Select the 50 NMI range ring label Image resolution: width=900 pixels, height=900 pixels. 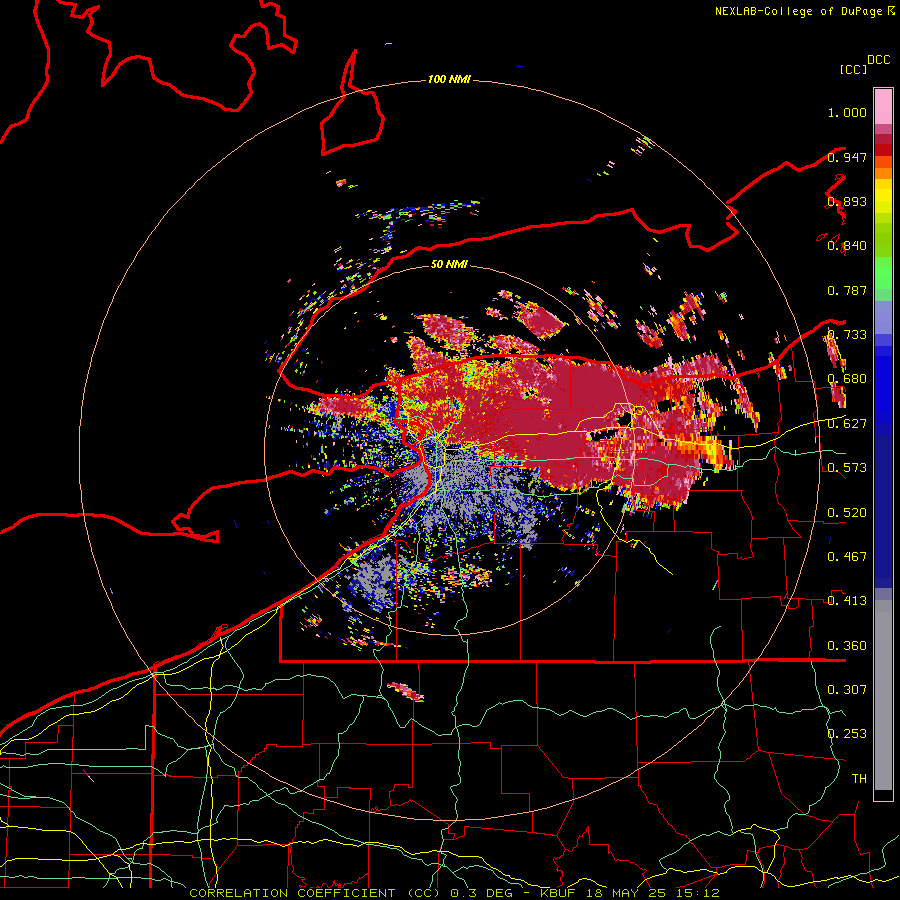click(449, 264)
